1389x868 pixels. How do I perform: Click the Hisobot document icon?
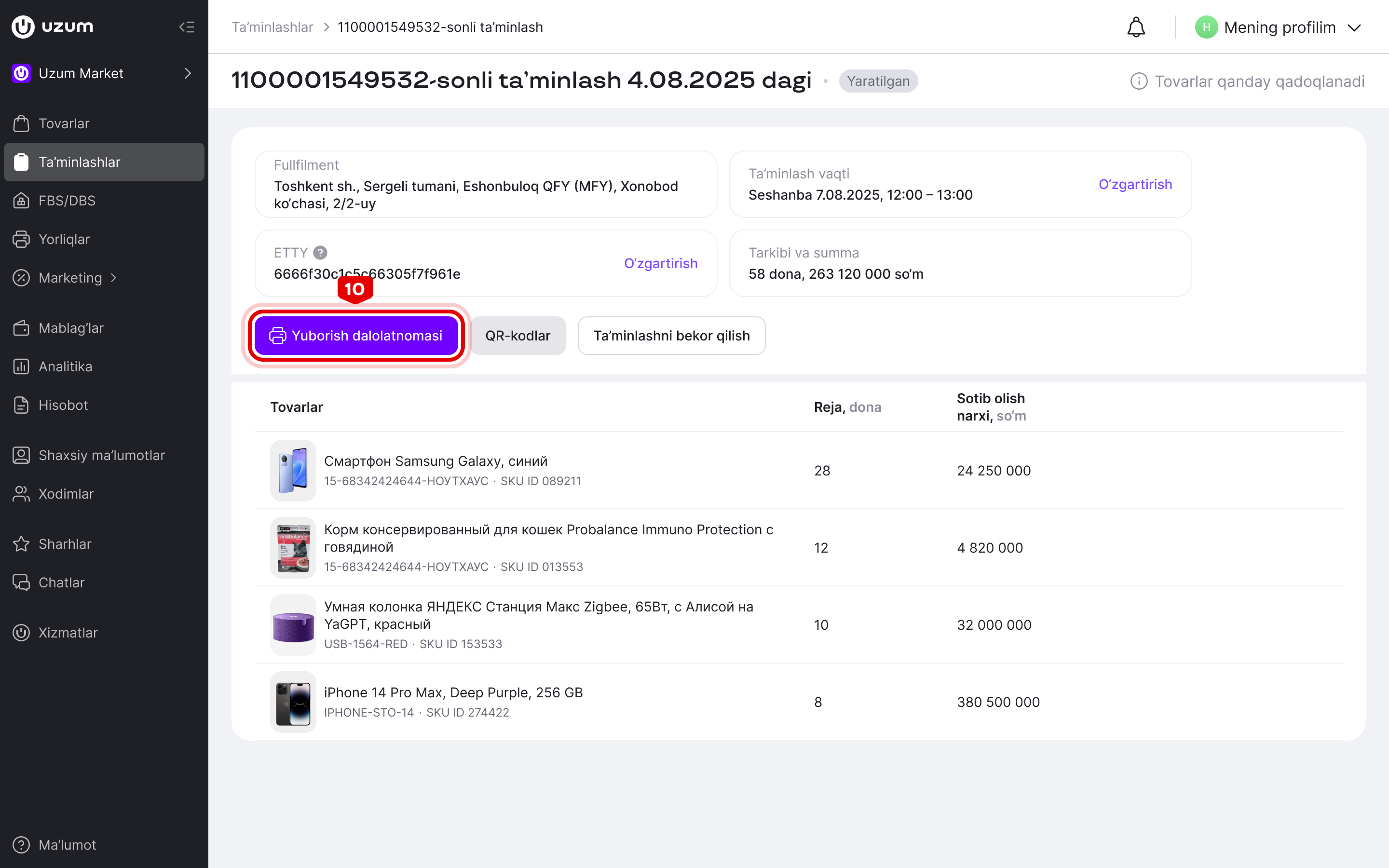point(21,405)
